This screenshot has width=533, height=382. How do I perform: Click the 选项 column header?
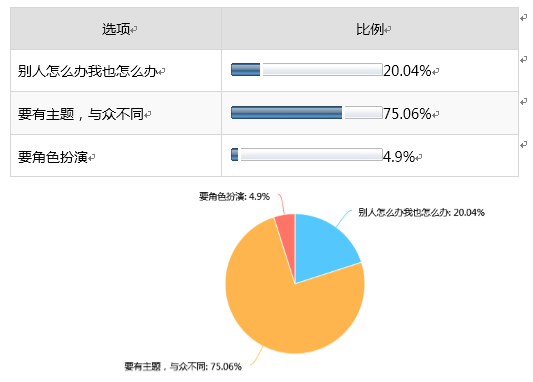[x=116, y=29]
